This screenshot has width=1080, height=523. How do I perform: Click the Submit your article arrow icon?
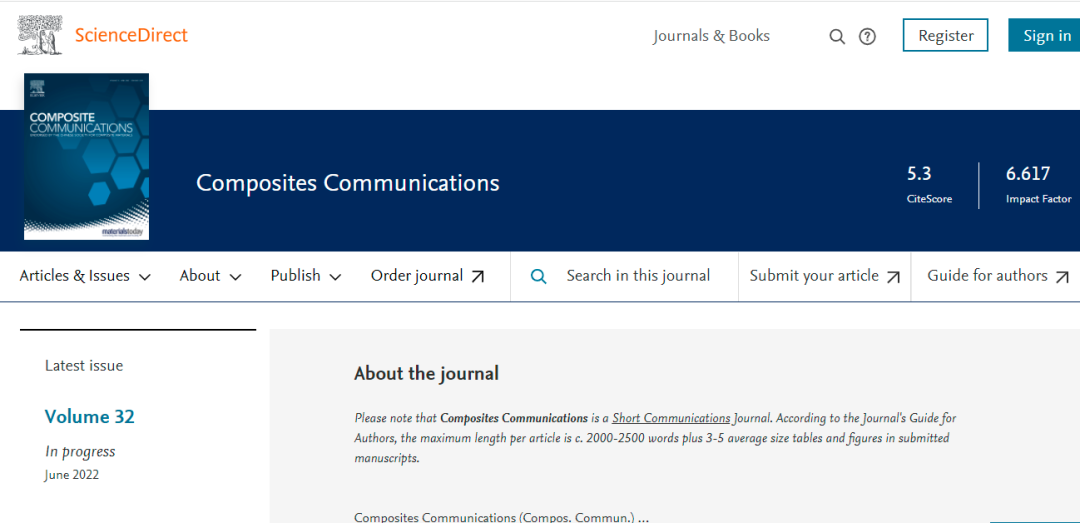coord(893,277)
